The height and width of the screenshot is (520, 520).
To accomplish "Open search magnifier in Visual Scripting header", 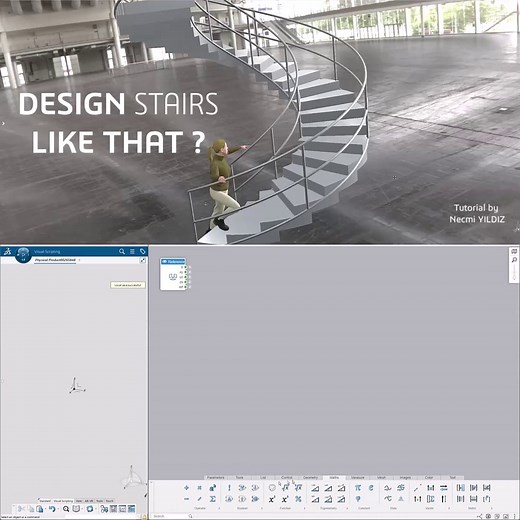I will [x=122, y=251].
